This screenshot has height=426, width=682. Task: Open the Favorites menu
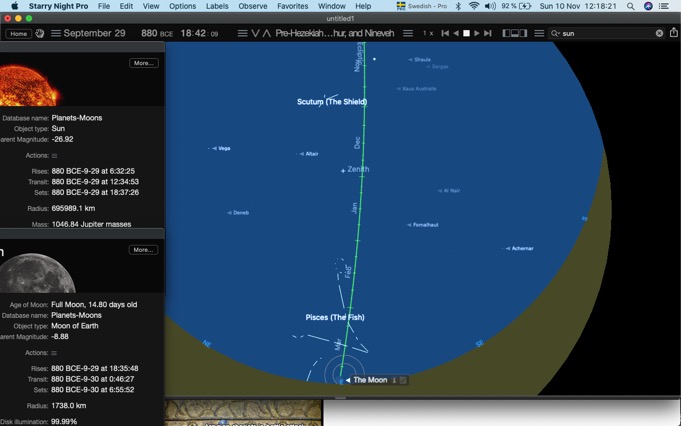click(x=292, y=6)
